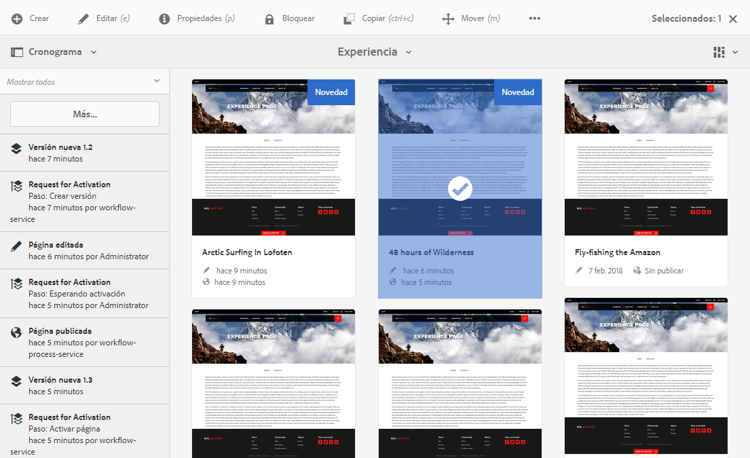Choose Propiedades (p) action
The width and height of the screenshot is (750, 458).
(206, 18)
